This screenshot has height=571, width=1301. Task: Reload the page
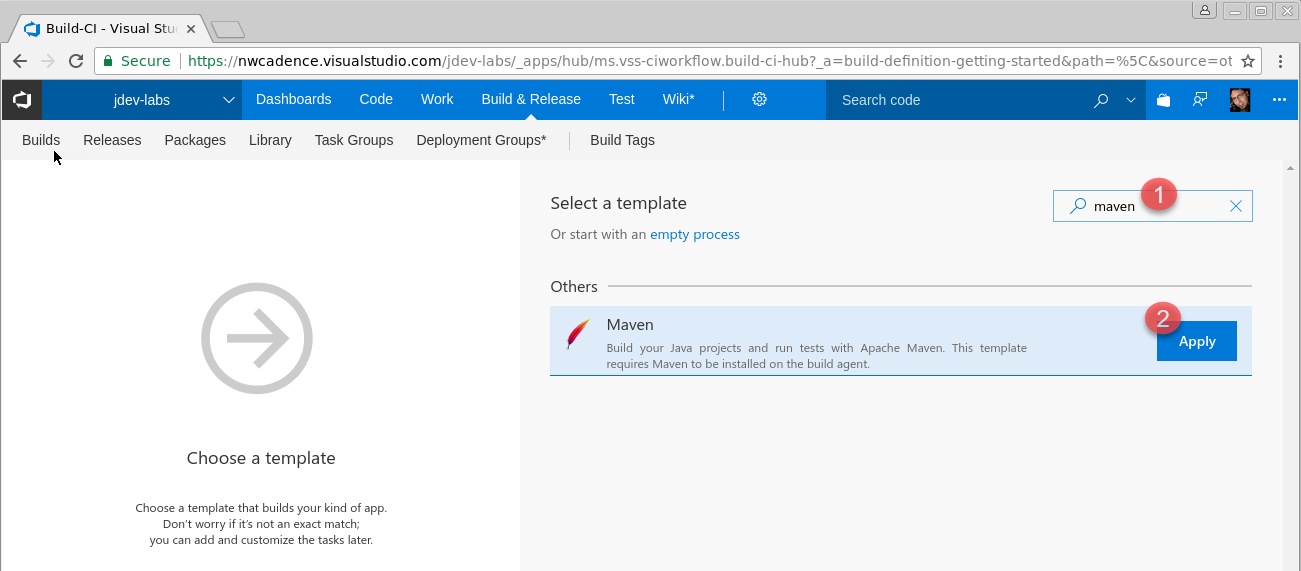tap(75, 61)
